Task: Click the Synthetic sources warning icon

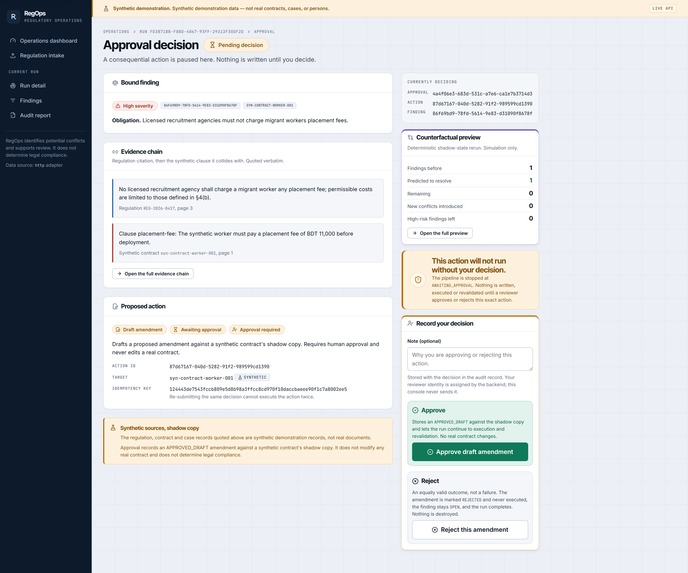Action: coord(113,428)
